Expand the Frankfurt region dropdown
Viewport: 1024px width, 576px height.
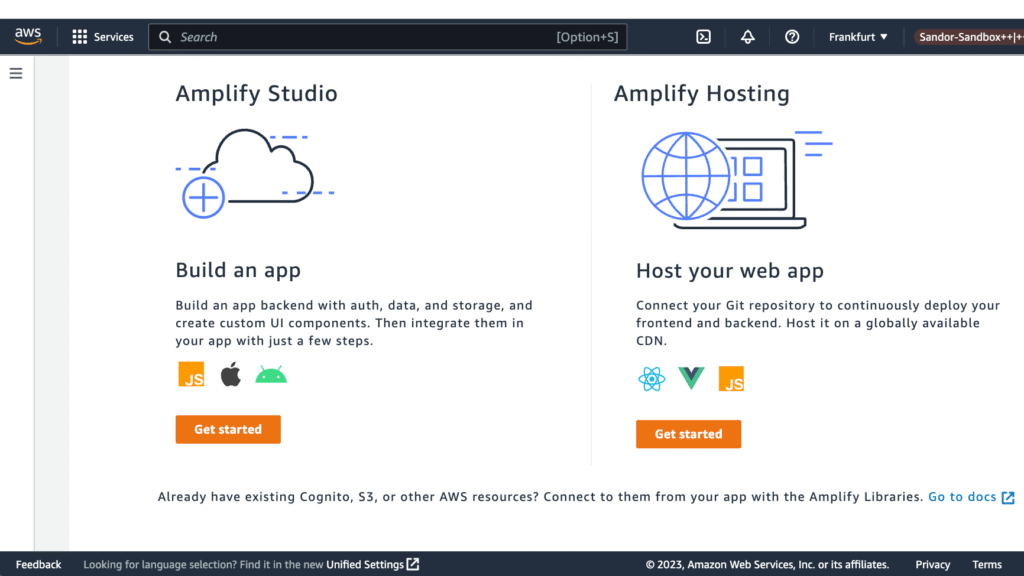pyautogui.click(x=858, y=37)
